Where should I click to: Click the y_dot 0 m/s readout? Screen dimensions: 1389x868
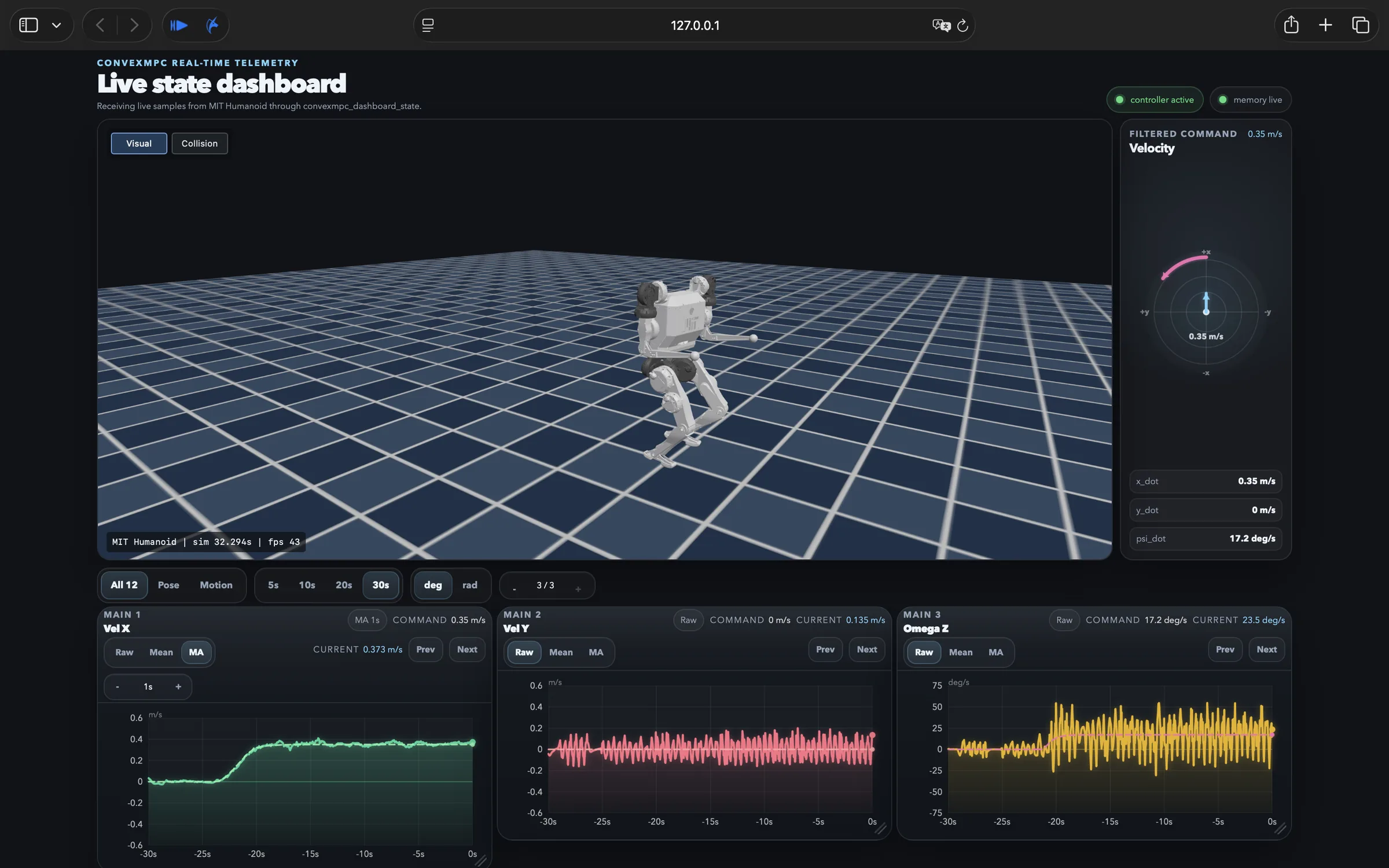(x=1206, y=510)
